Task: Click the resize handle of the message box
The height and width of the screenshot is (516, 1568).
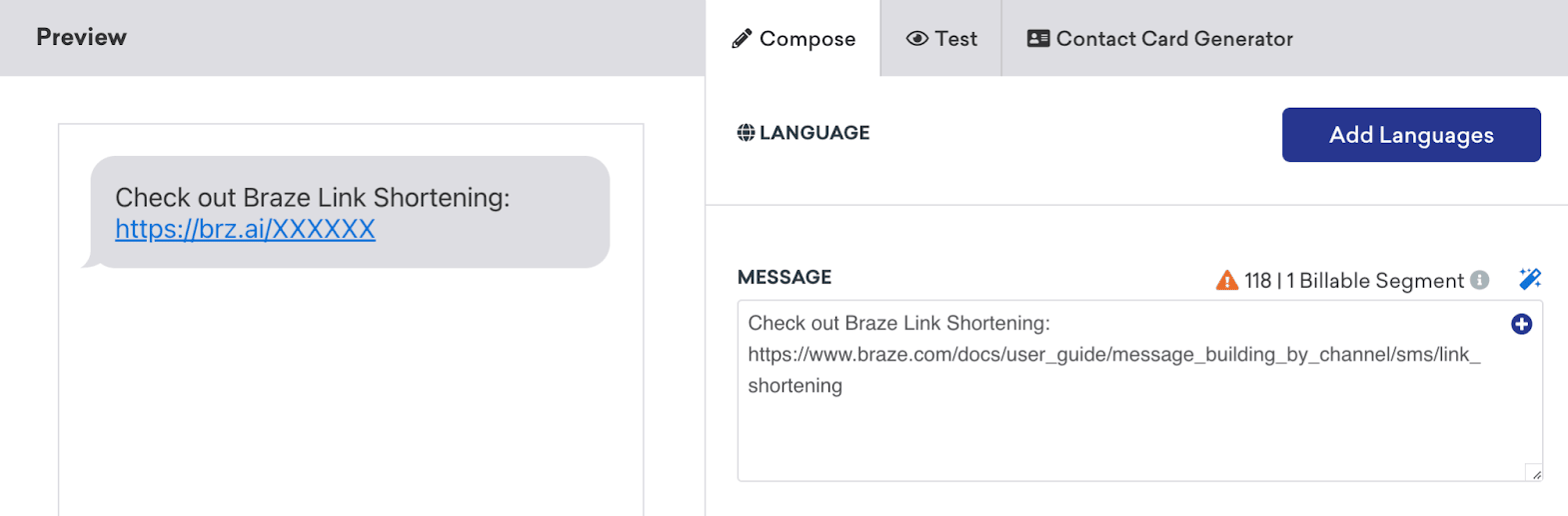Action: [1534, 473]
